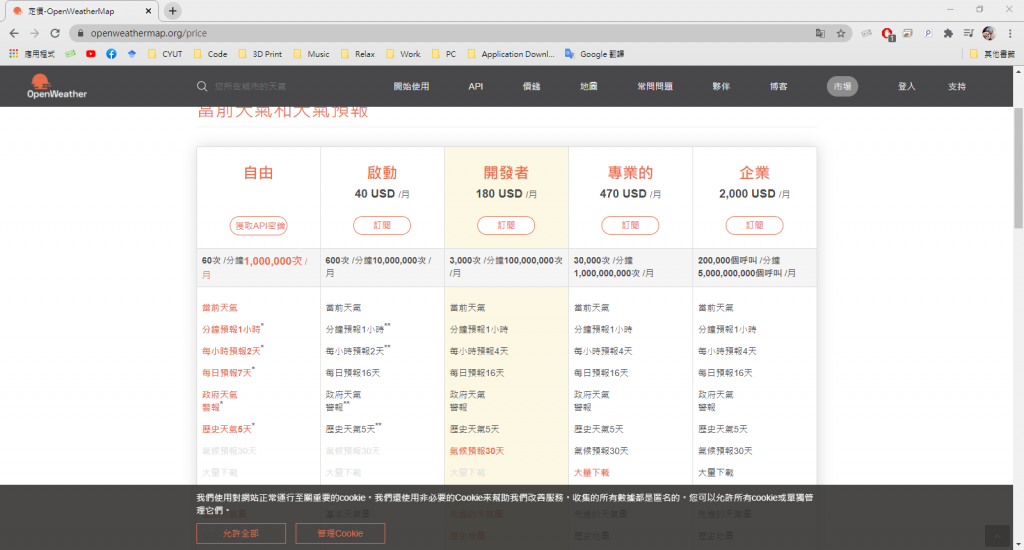View site info via the lock icon
This screenshot has height=550, width=1024.
[80, 33]
